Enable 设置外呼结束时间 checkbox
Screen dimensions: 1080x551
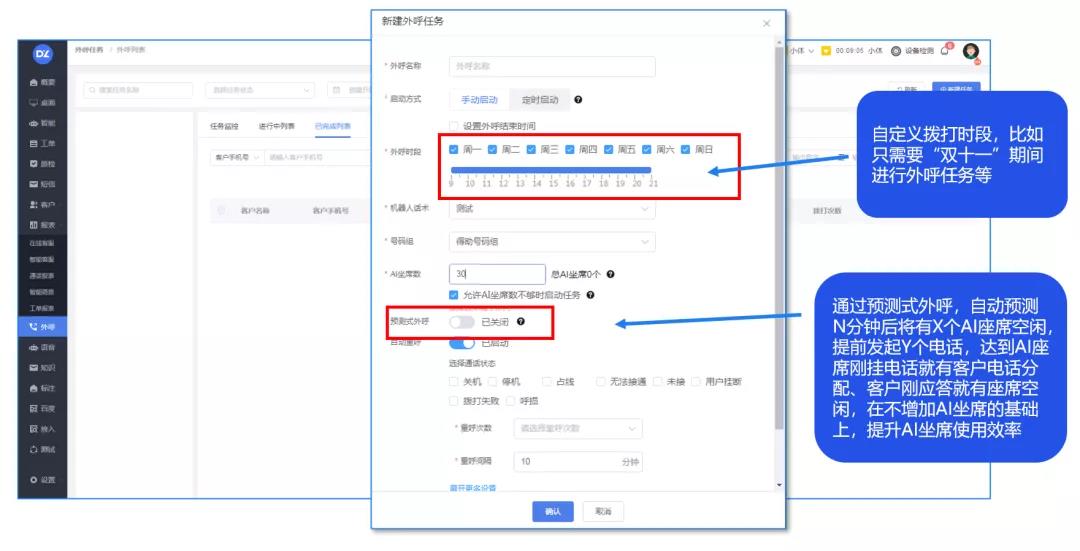[454, 126]
